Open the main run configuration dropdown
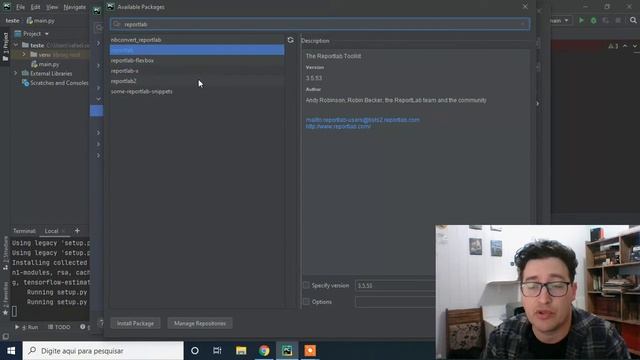The width and height of the screenshot is (640, 360). click(560, 20)
